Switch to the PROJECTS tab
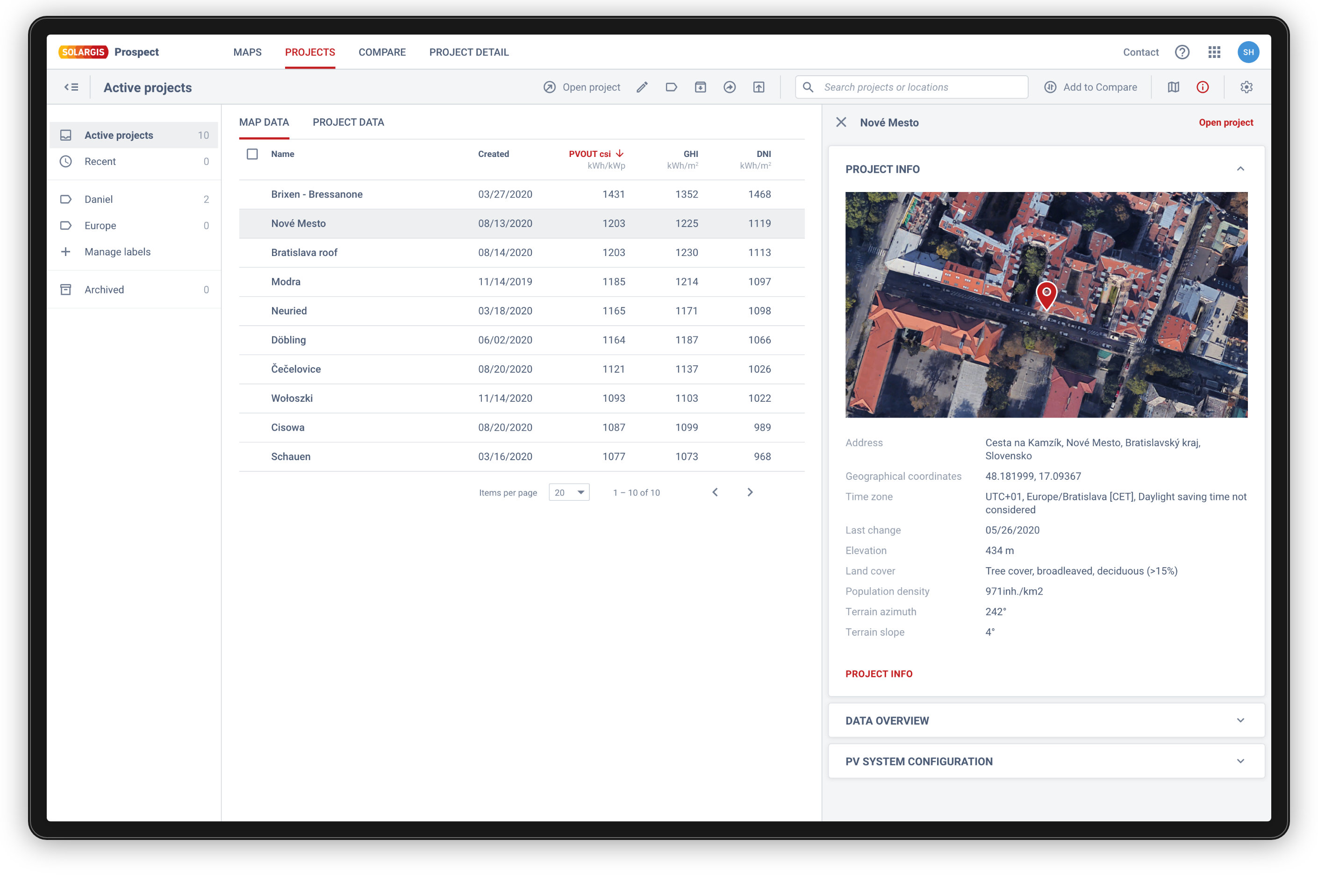This screenshot has height=896, width=1318. [310, 52]
